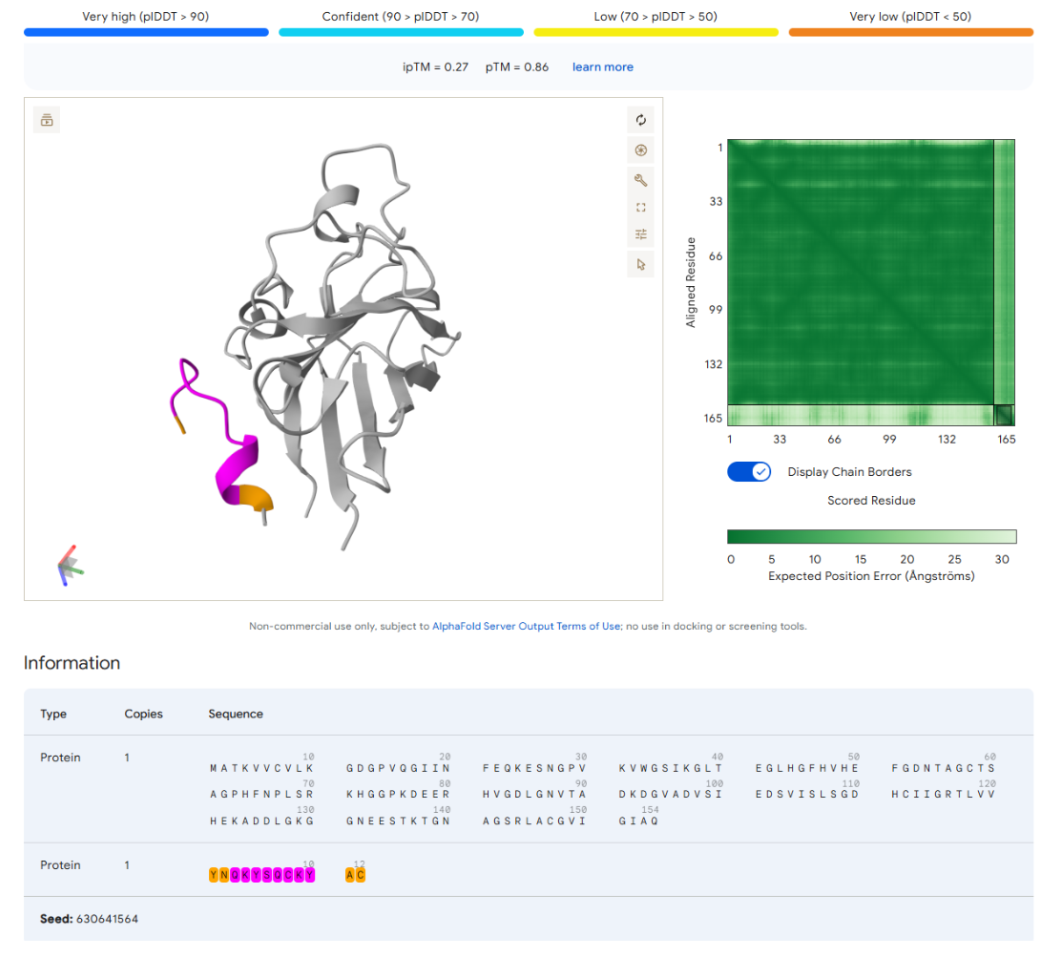Click sequence block 'HCIIGRTLVV'
This screenshot has width=1041, height=955.
(x=943, y=794)
